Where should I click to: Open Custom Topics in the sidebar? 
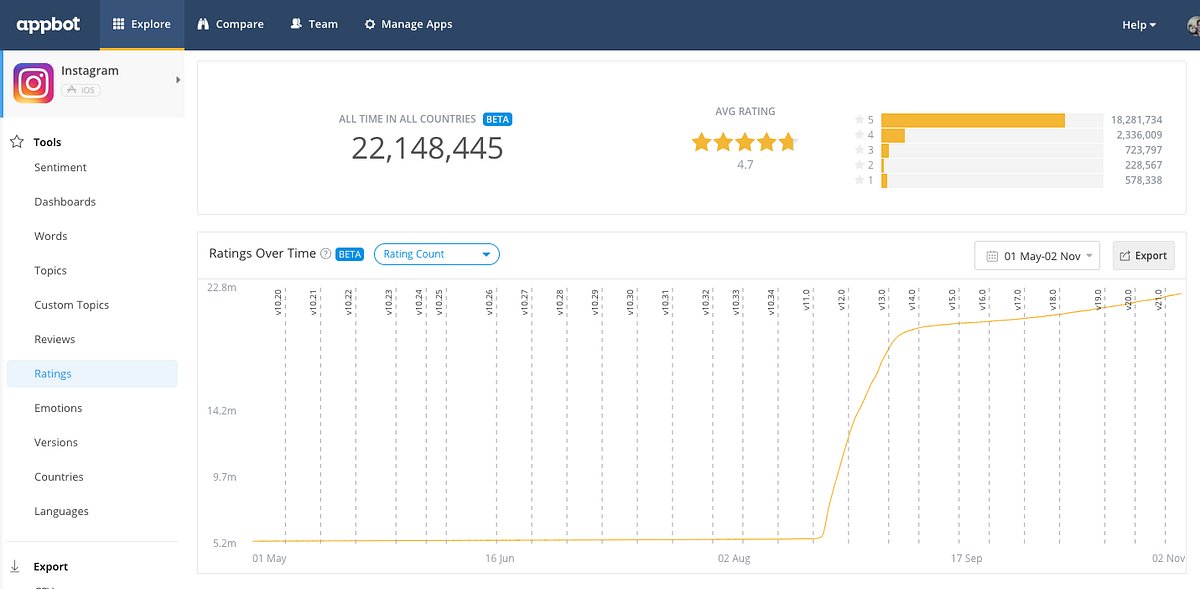pos(71,305)
